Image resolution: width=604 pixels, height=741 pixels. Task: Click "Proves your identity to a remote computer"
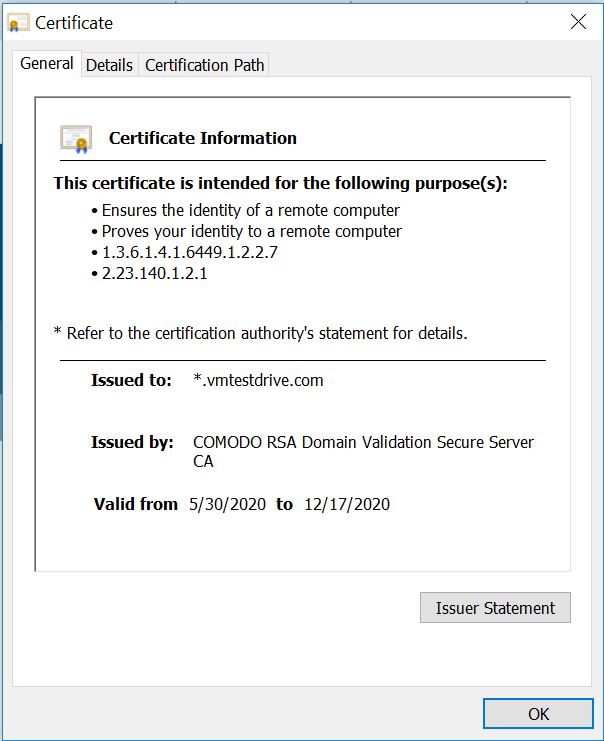pyautogui.click(x=252, y=231)
